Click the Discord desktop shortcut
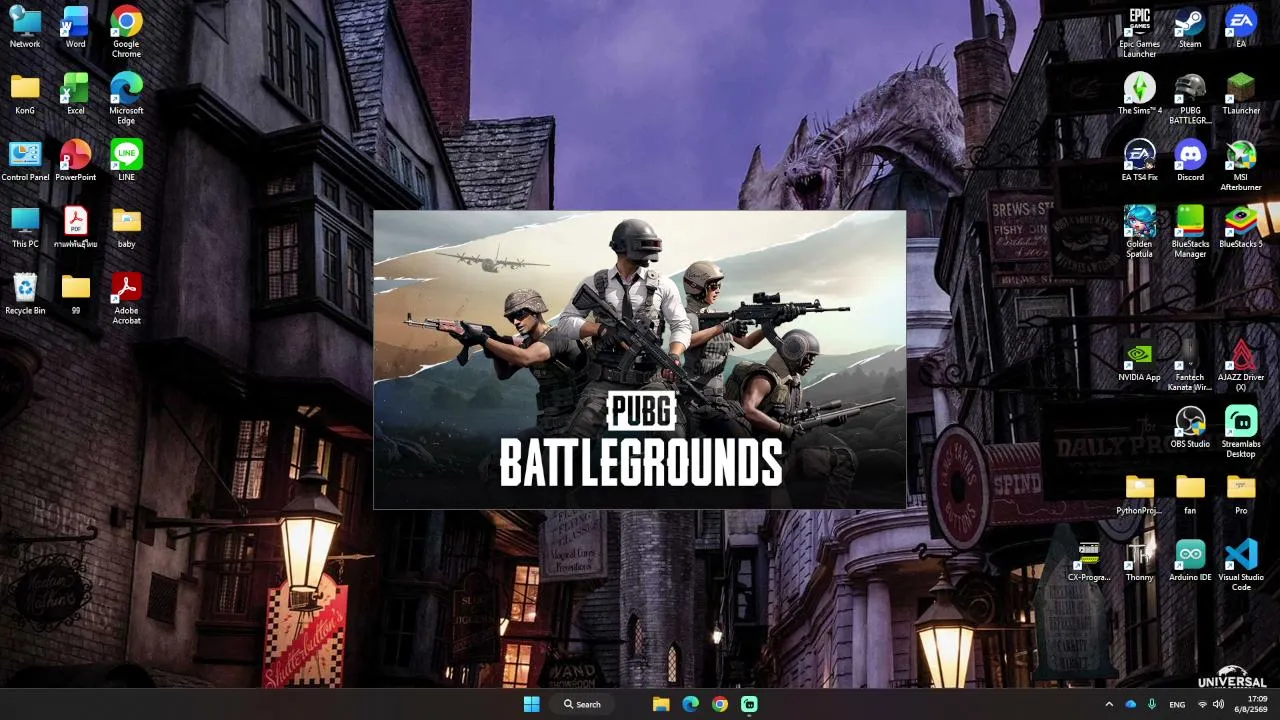This screenshot has width=1280, height=720. click(x=1190, y=161)
